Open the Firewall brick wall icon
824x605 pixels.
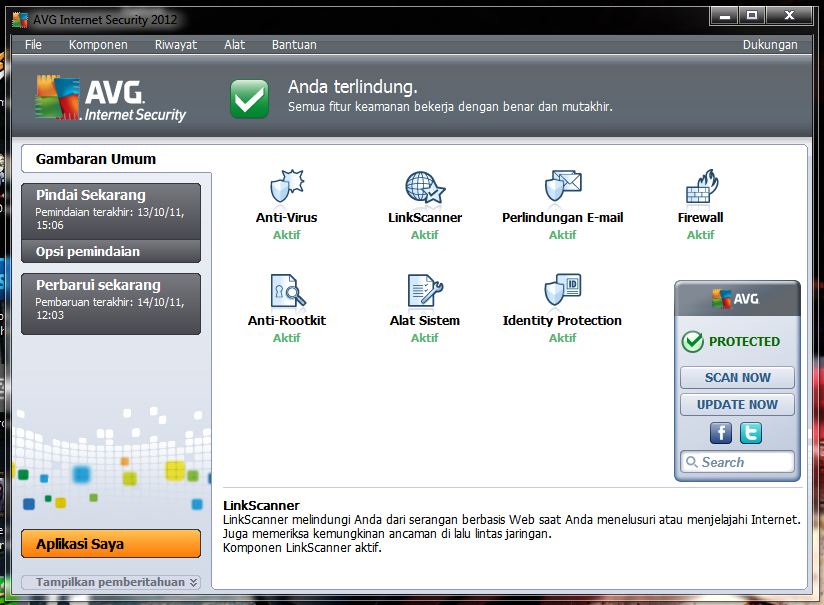click(702, 186)
